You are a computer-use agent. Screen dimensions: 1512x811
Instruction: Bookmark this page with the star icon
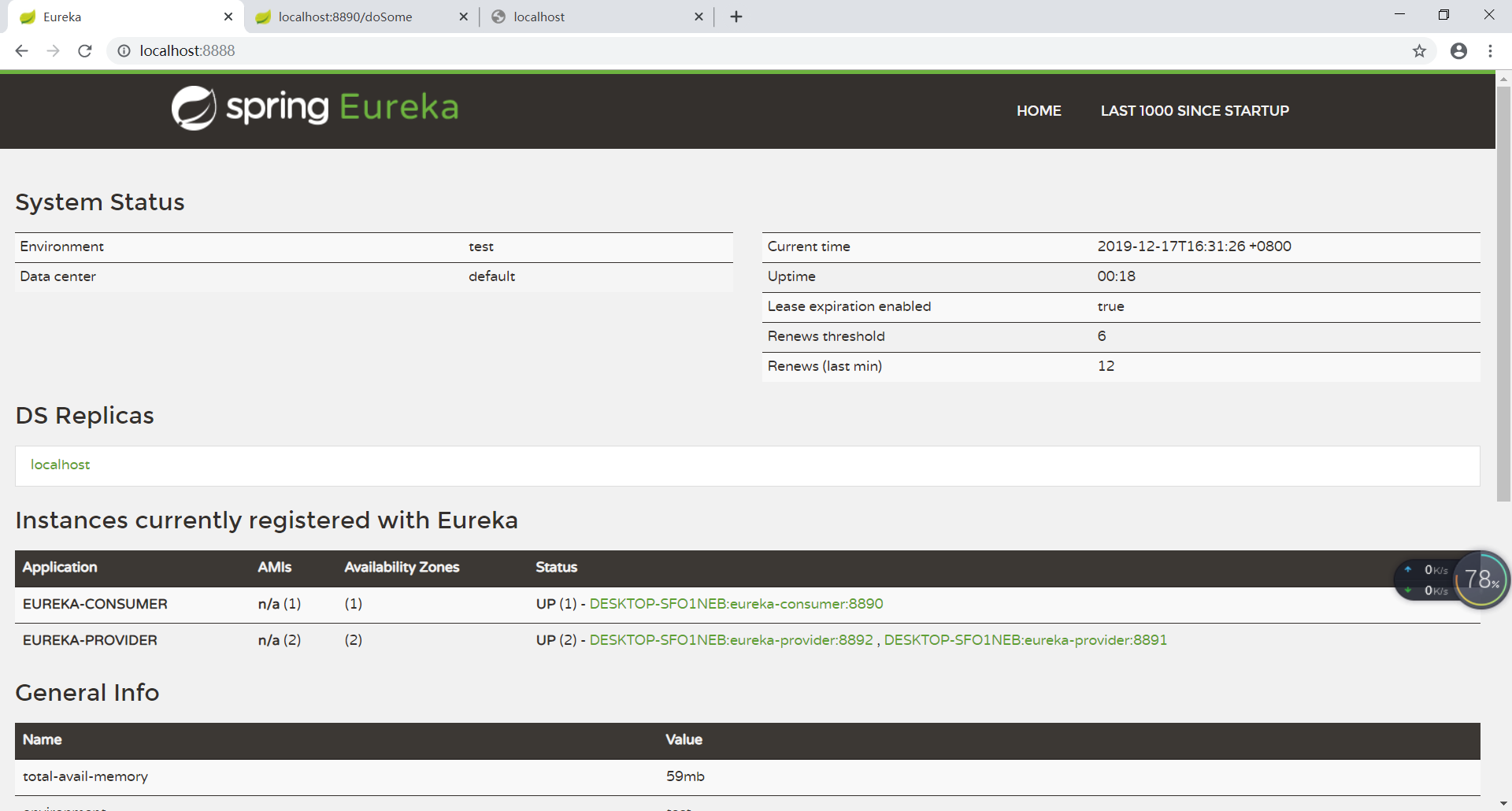pos(1419,51)
